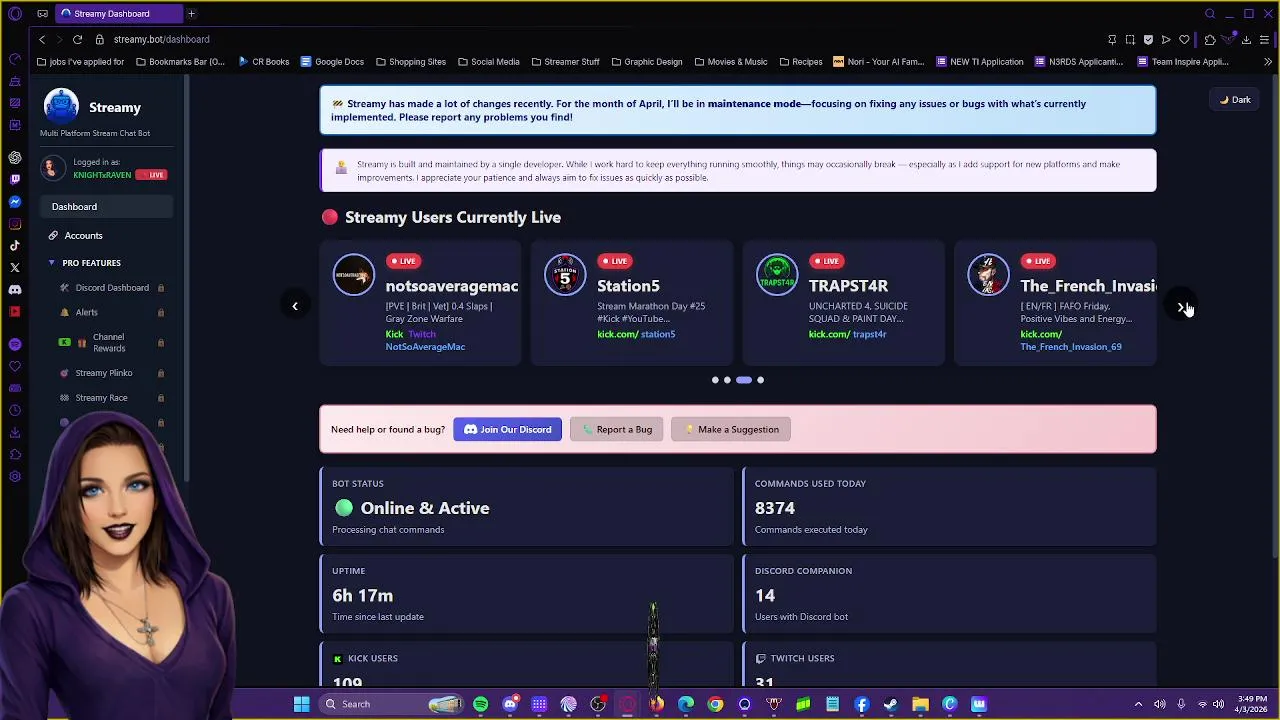The height and width of the screenshot is (720, 1280).
Task: Click the TRAPST4R streamer avatar
Action: click(x=777, y=275)
